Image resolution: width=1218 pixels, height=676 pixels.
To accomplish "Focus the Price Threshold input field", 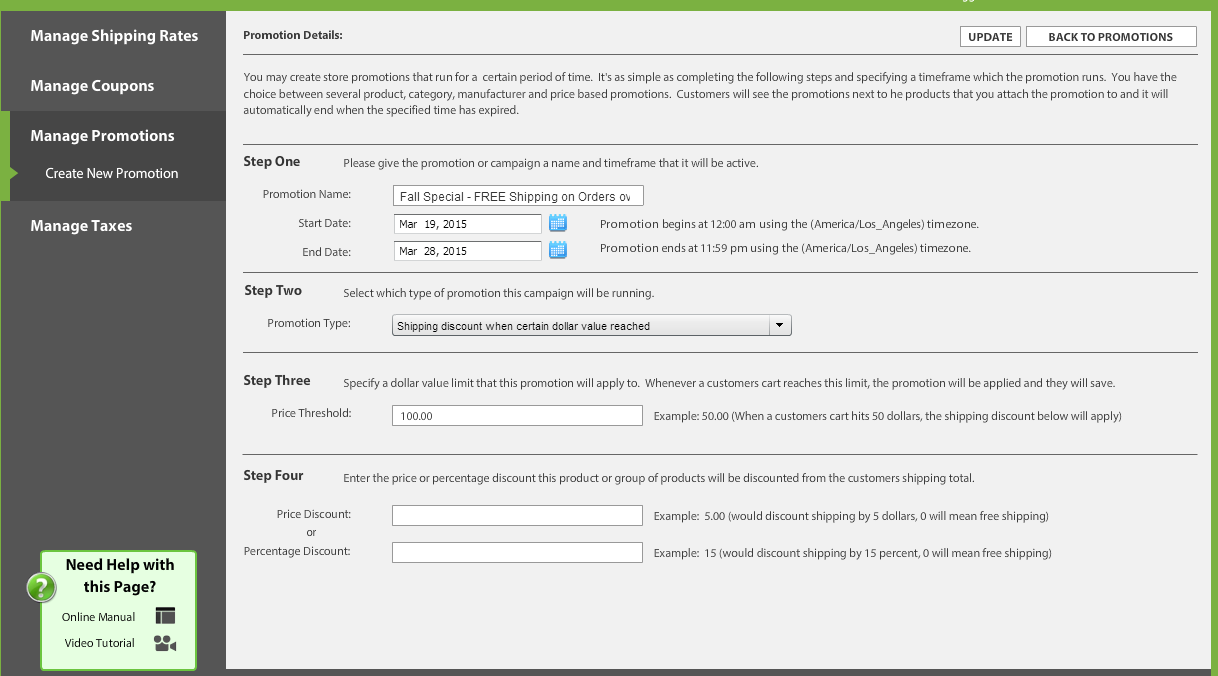I will pyautogui.click(x=517, y=415).
